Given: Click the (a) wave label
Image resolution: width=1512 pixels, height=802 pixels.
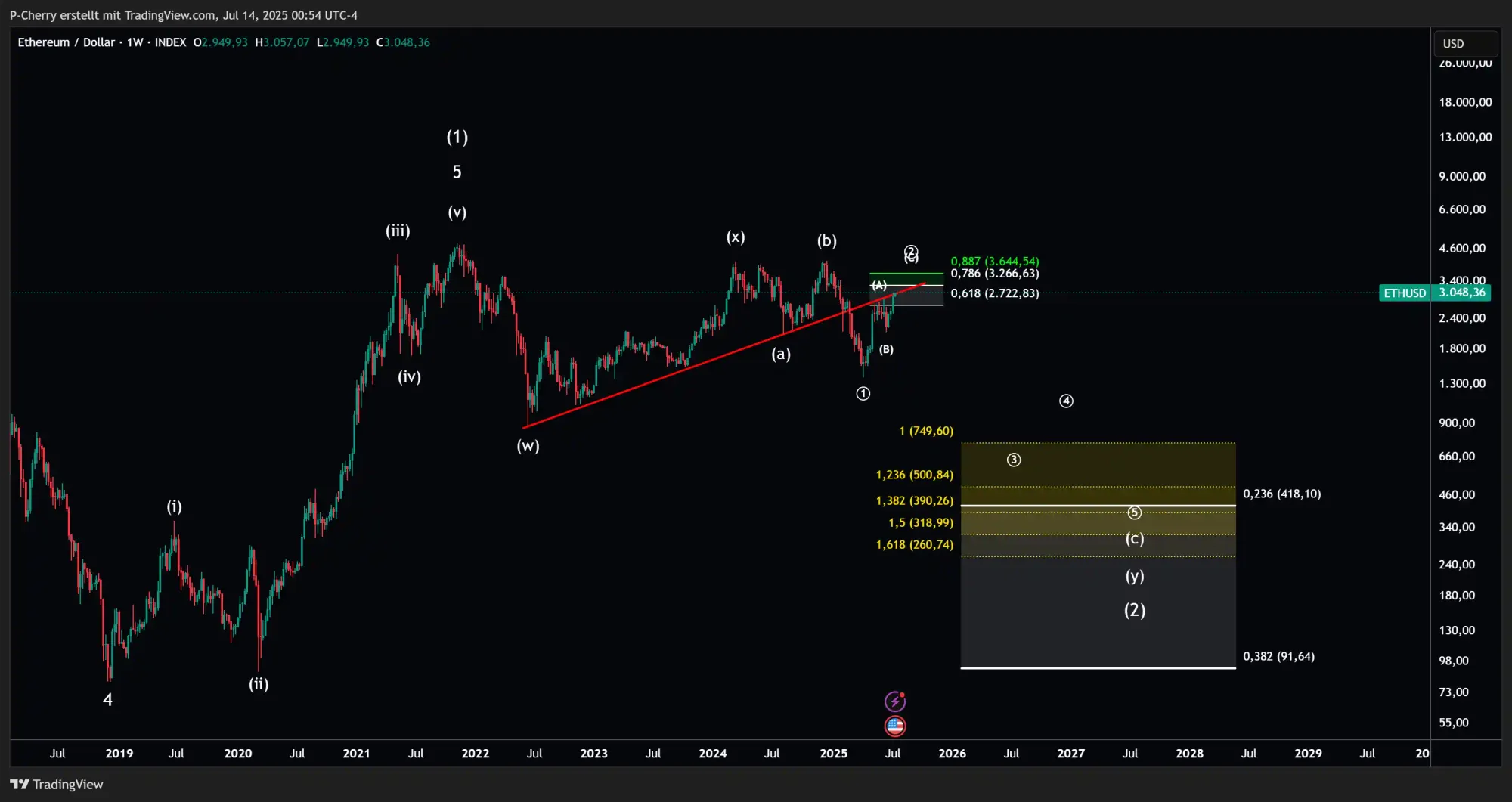Looking at the screenshot, I should click(x=781, y=354).
